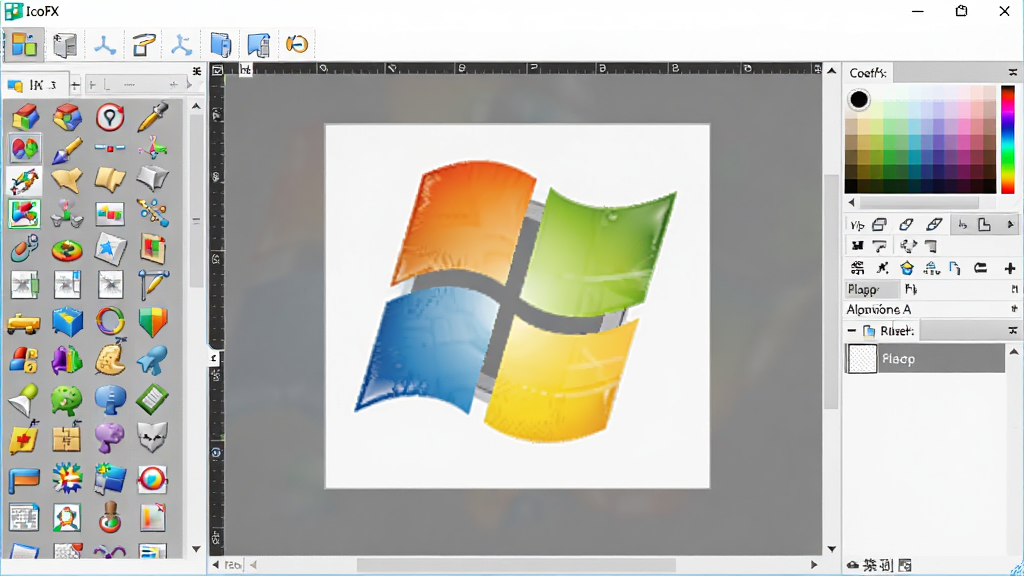Select the blue rocket tool
This screenshot has width=1024, height=576.
pos(153,360)
